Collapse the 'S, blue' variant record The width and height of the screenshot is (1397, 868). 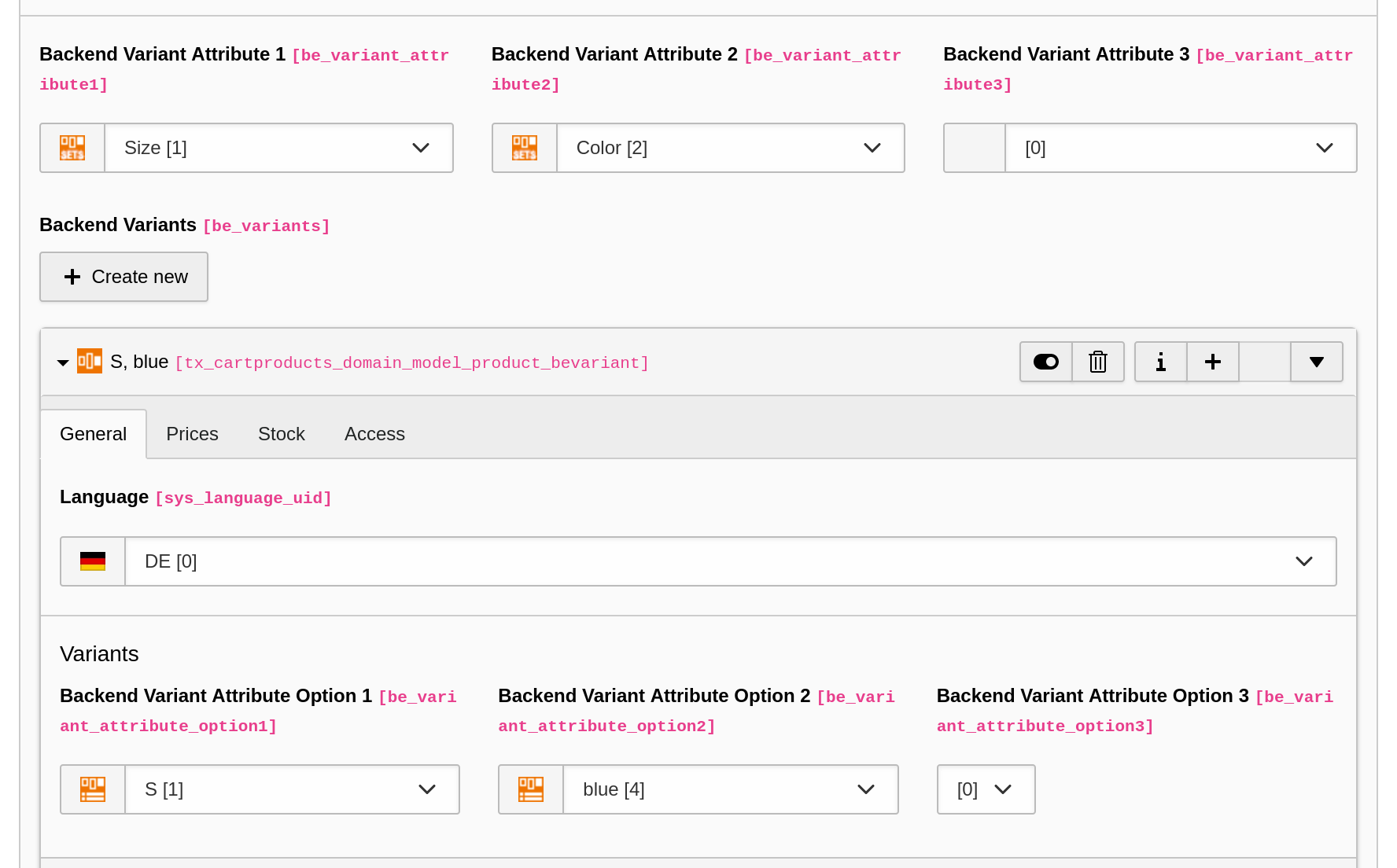[62, 362]
